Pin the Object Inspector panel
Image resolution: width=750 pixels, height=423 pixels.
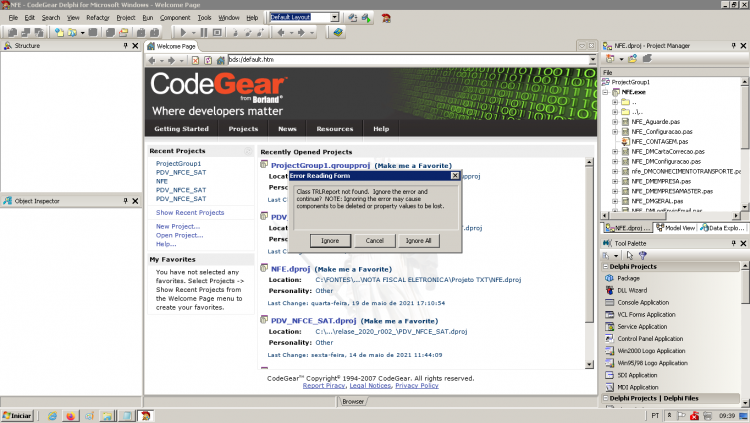[x=125, y=201]
